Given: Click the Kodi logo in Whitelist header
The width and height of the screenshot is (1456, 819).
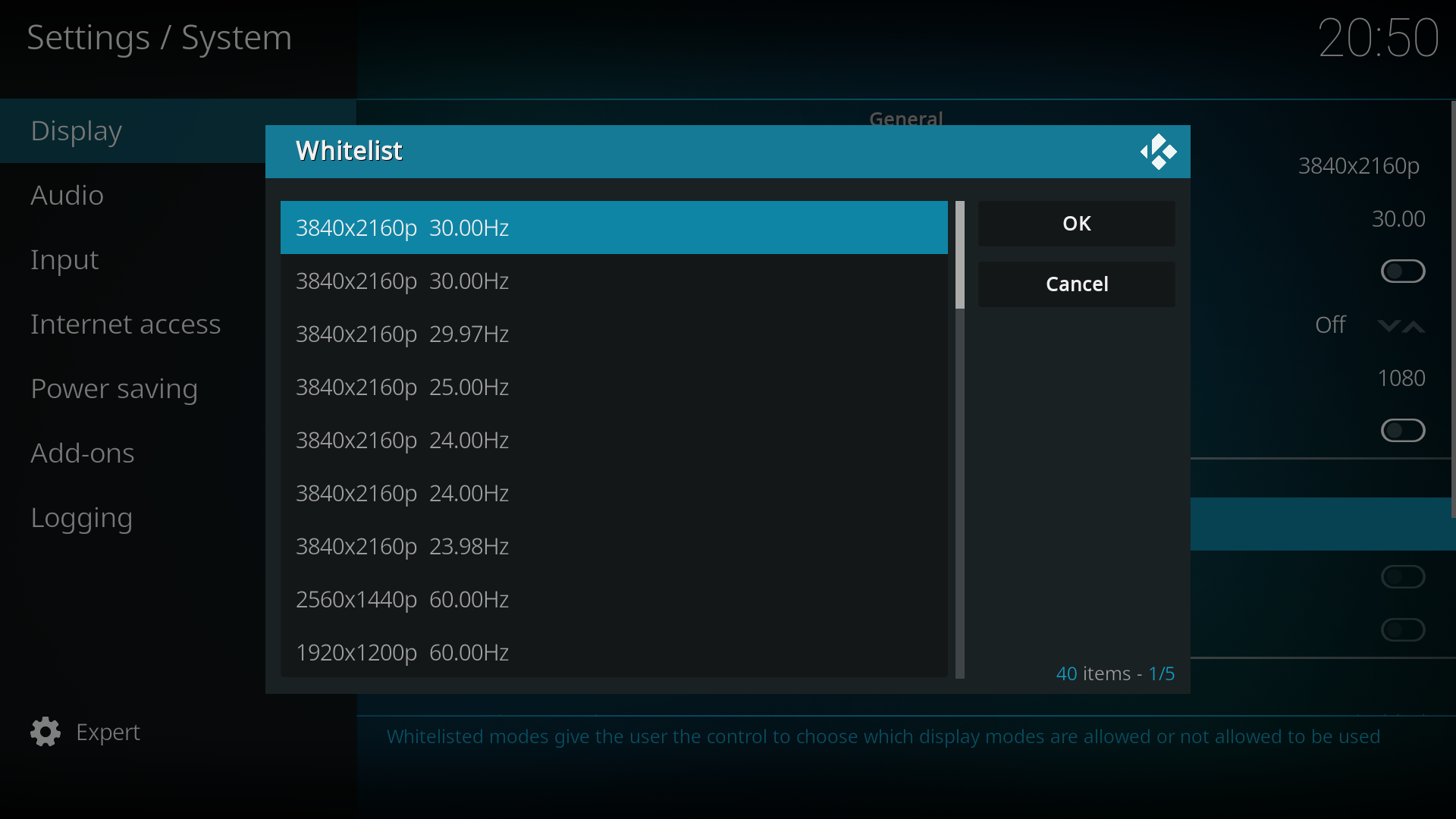Looking at the screenshot, I should coord(1158,152).
